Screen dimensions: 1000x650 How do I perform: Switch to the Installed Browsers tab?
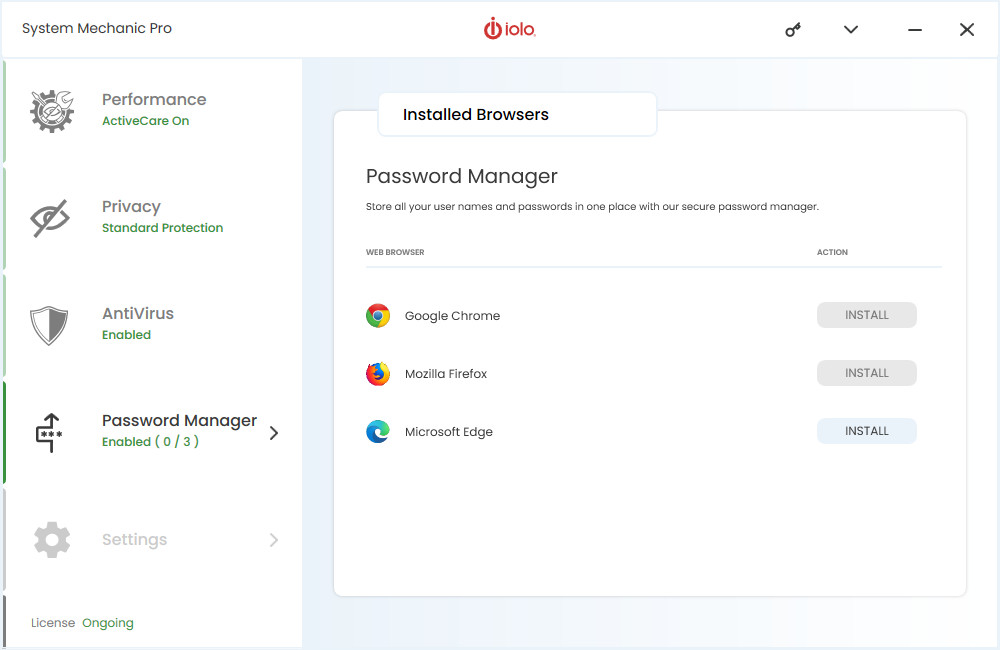point(517,114)
